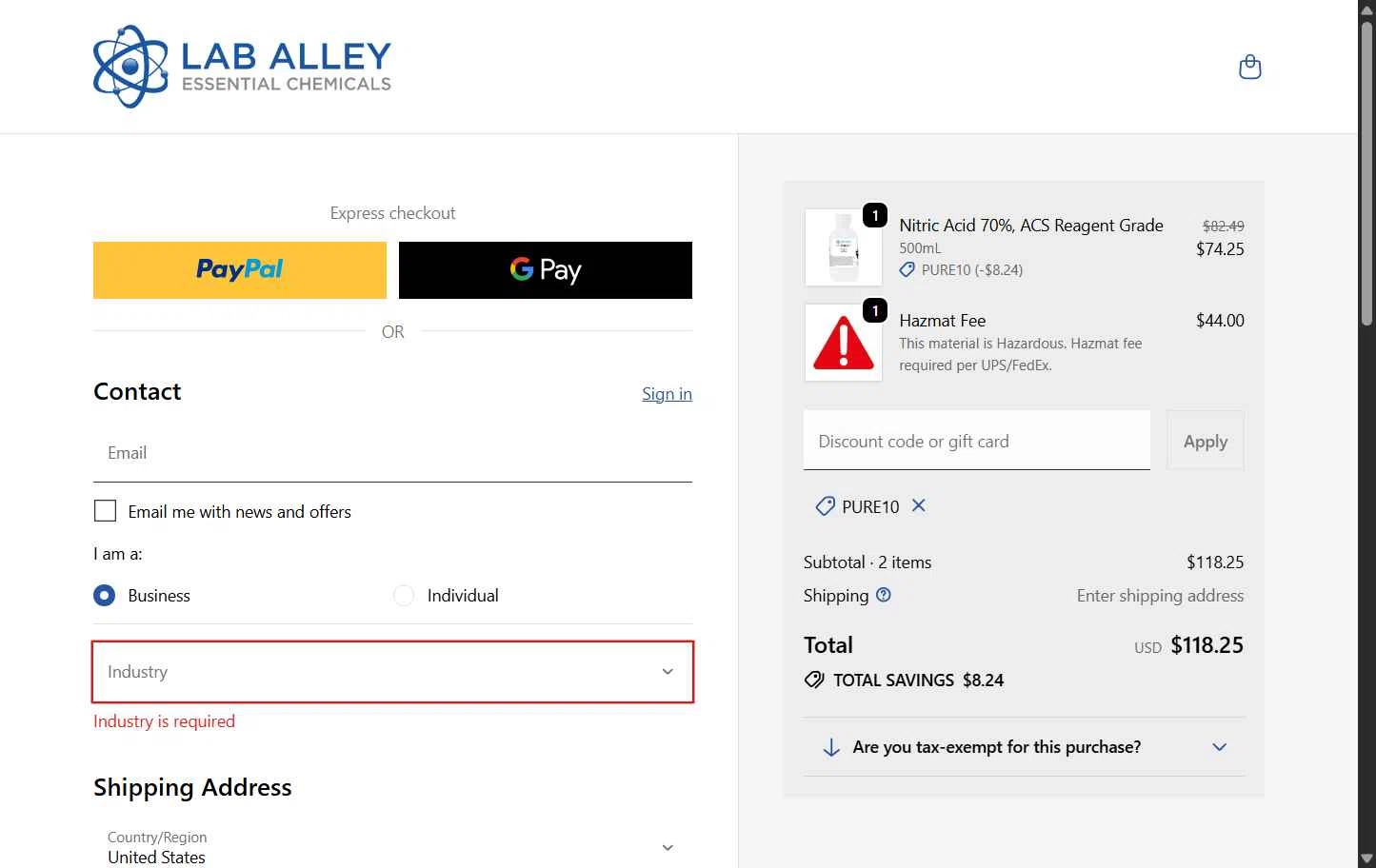Click the 'Nitric Acid 70%, ACS Reagent Grade' title

click(1031, 226)
